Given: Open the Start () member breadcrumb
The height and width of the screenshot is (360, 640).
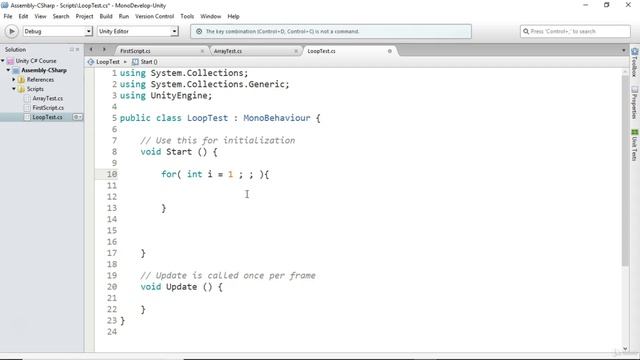Looking at the screenshot, I should click(x=145, y=62).
